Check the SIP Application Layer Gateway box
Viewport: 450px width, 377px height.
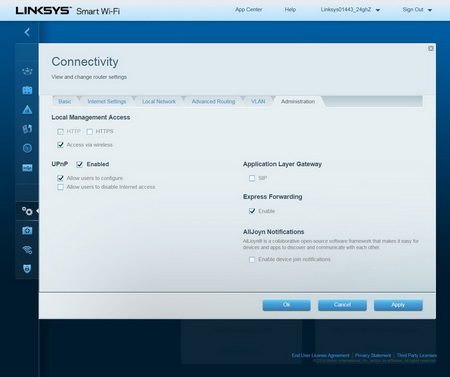coord(252,178)
